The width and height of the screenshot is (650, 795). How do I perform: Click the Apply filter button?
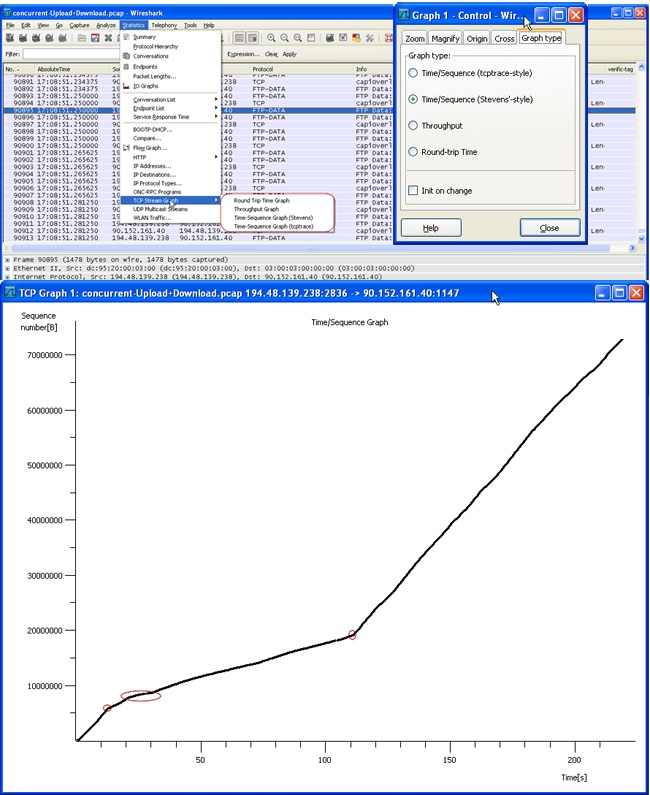tap(290, 54)
